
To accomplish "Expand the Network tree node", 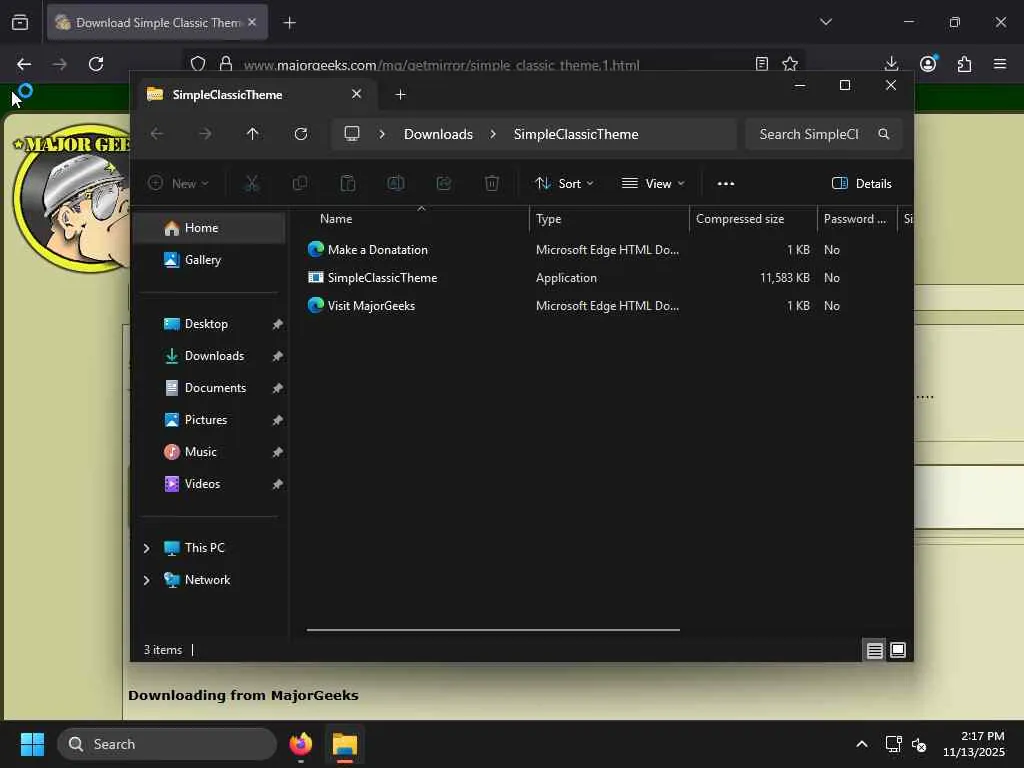I will [x=146, y=580].
